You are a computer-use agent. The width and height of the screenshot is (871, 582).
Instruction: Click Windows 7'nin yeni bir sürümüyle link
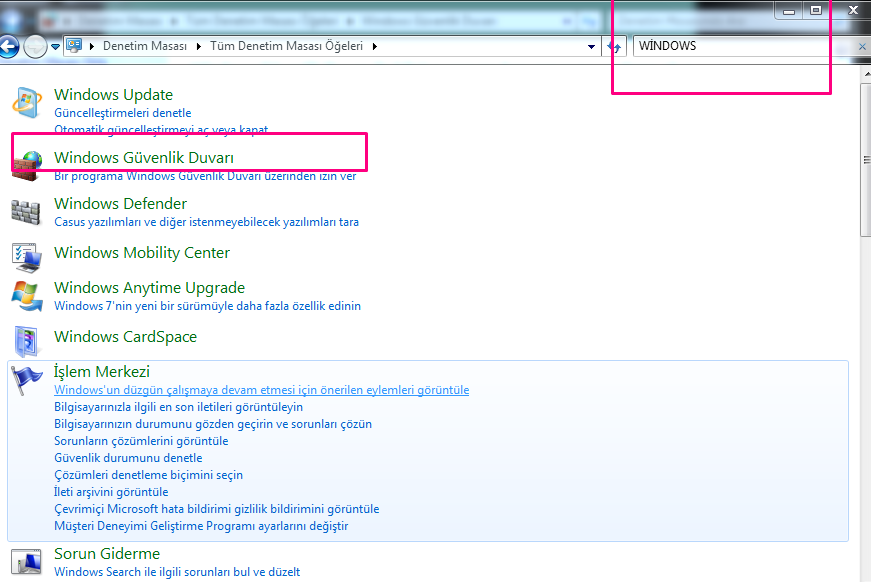coord(207,306)
